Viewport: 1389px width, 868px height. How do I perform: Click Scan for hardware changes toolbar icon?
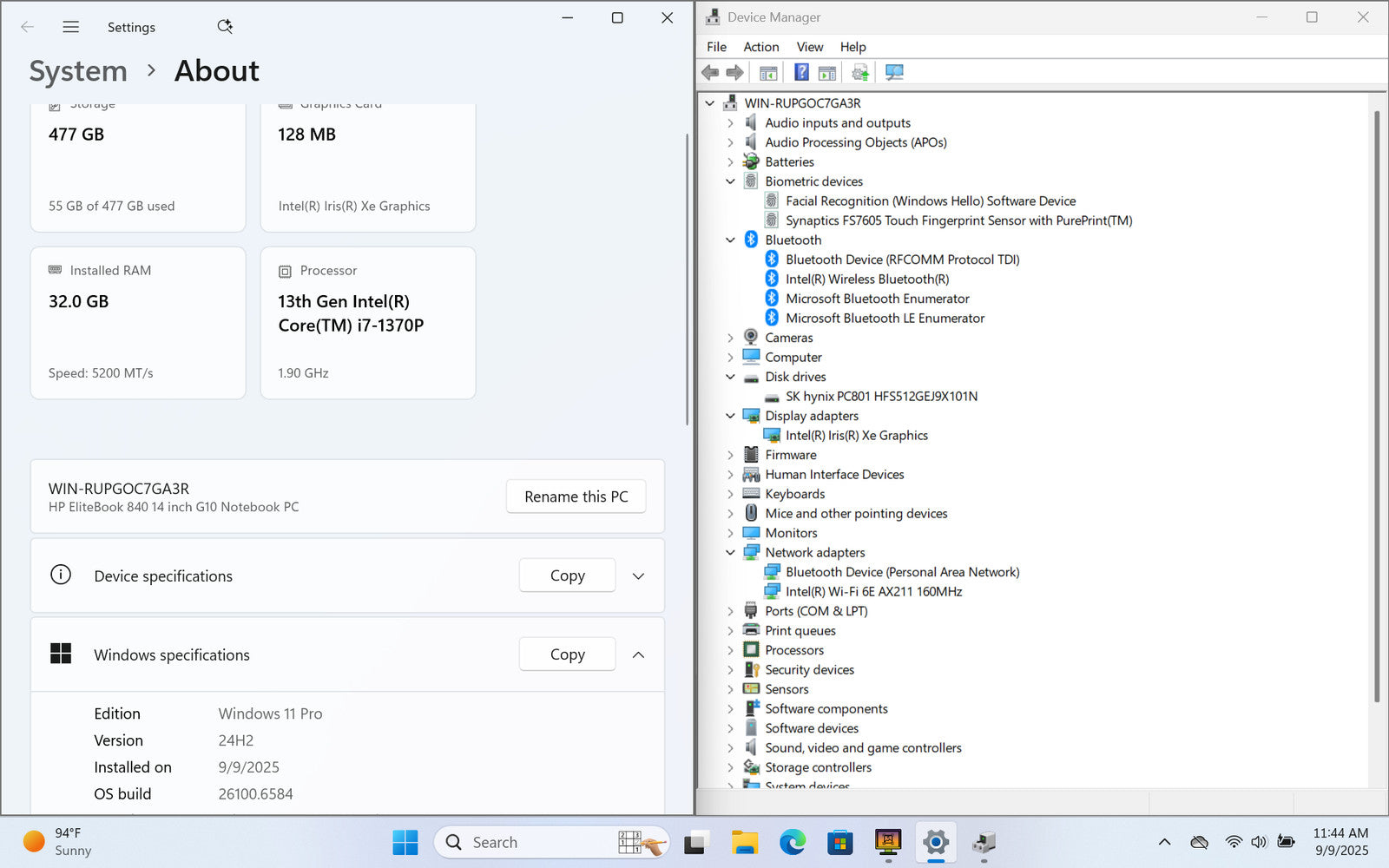point(894,72)
